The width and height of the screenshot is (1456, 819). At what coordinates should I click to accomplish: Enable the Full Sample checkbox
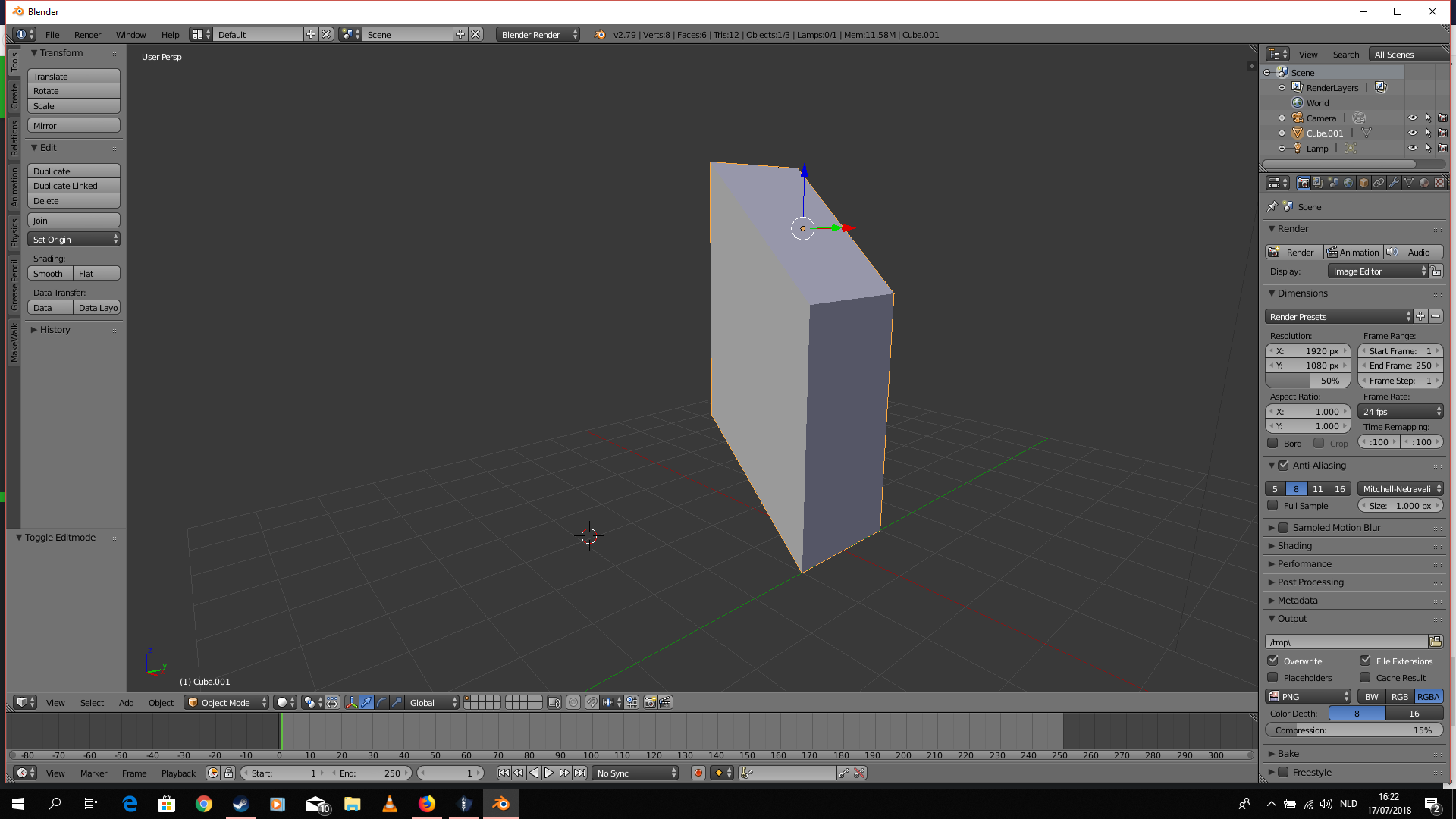pyautogui.click(x=1272, y=505)
